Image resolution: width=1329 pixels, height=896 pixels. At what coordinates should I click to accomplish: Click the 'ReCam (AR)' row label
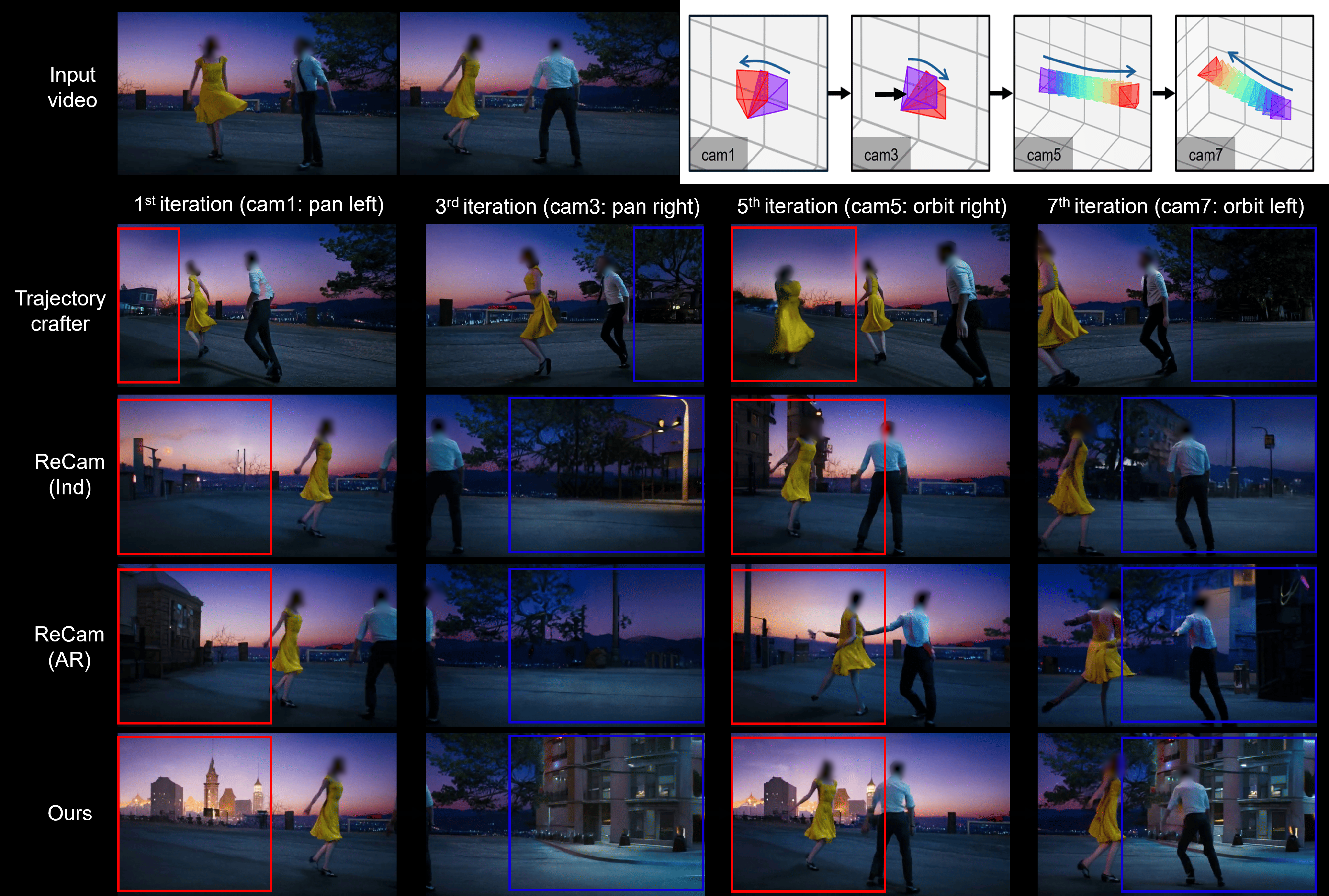(x=69, y=647)
